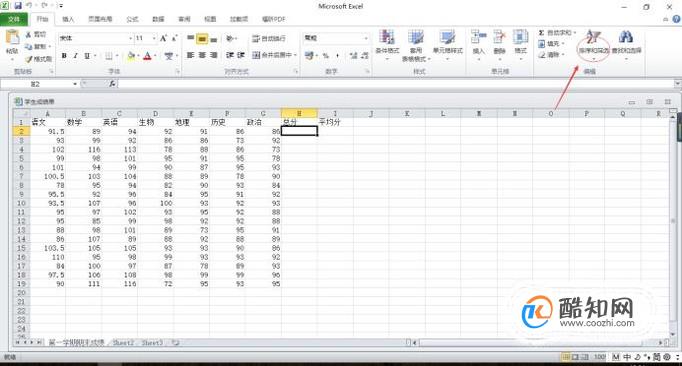Toggle Bold formatting
682x366 pixels.
(x=64, y=56)
